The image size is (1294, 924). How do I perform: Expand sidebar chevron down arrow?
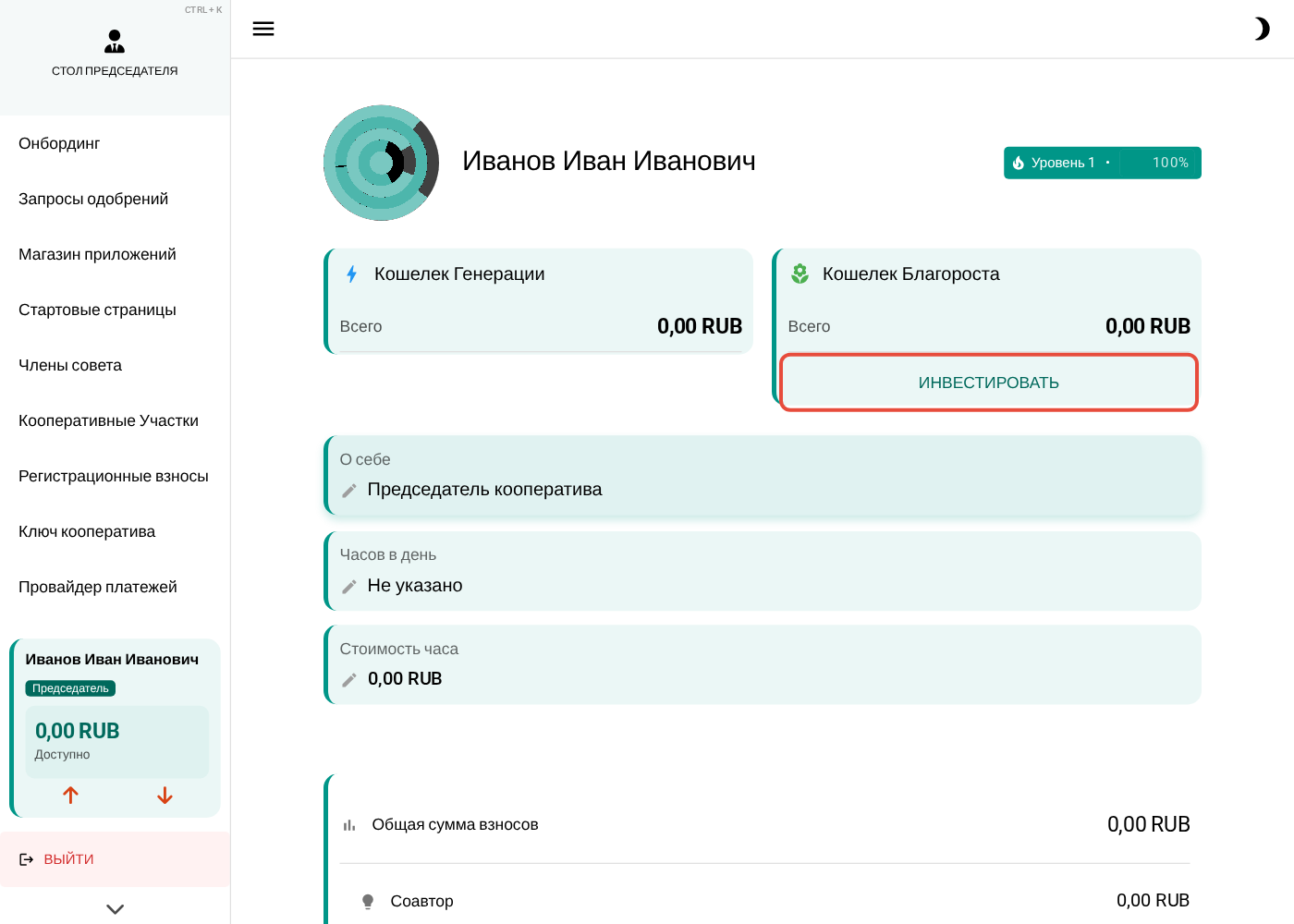pos(115,909)
